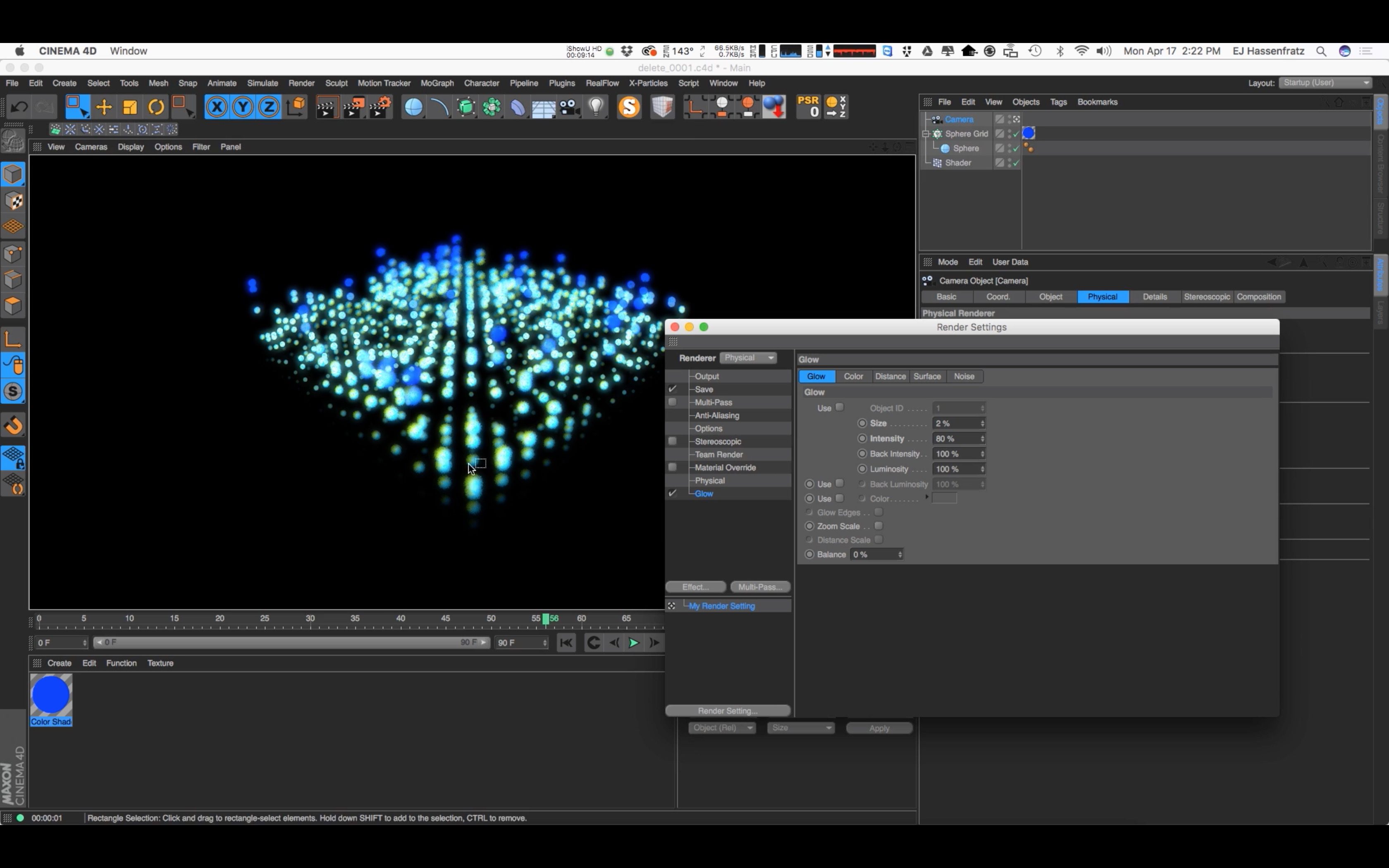Add a Camera object
This screenshot has height=868, width=1389.
click(570, 107)
